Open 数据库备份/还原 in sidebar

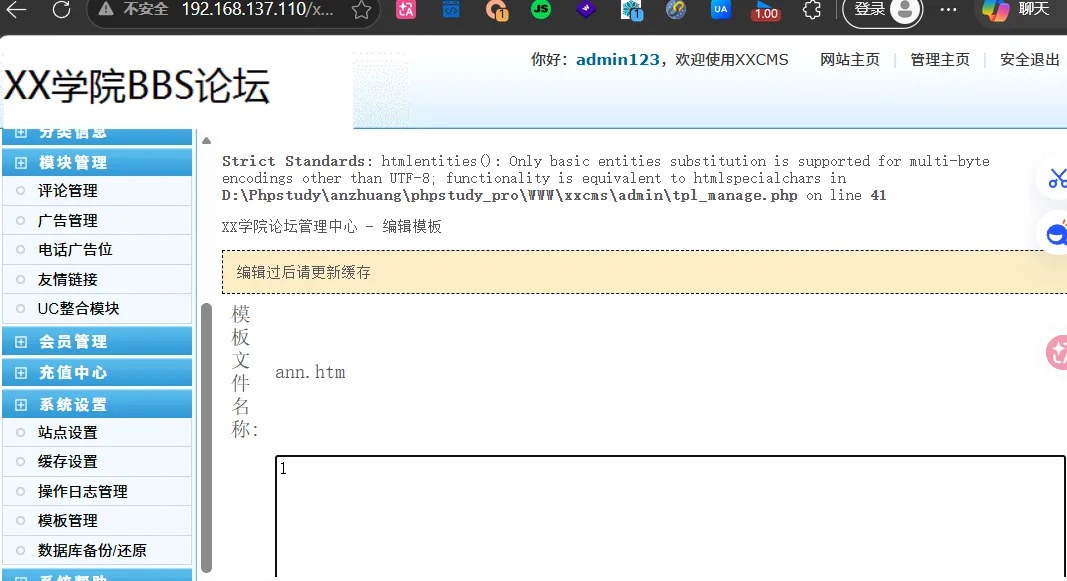(92, 550)
